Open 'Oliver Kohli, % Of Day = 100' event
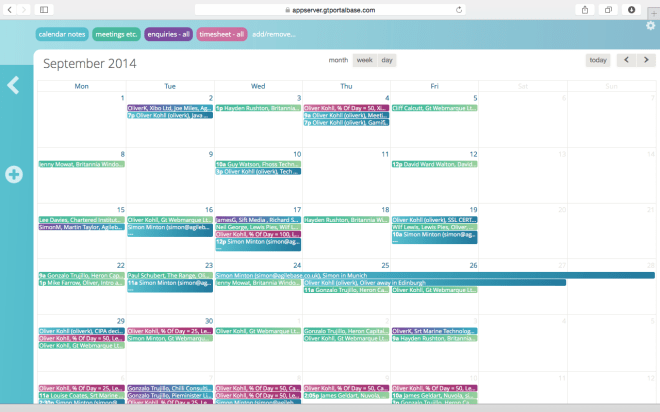Screen dimensions: 660x412 click(258, 234)
